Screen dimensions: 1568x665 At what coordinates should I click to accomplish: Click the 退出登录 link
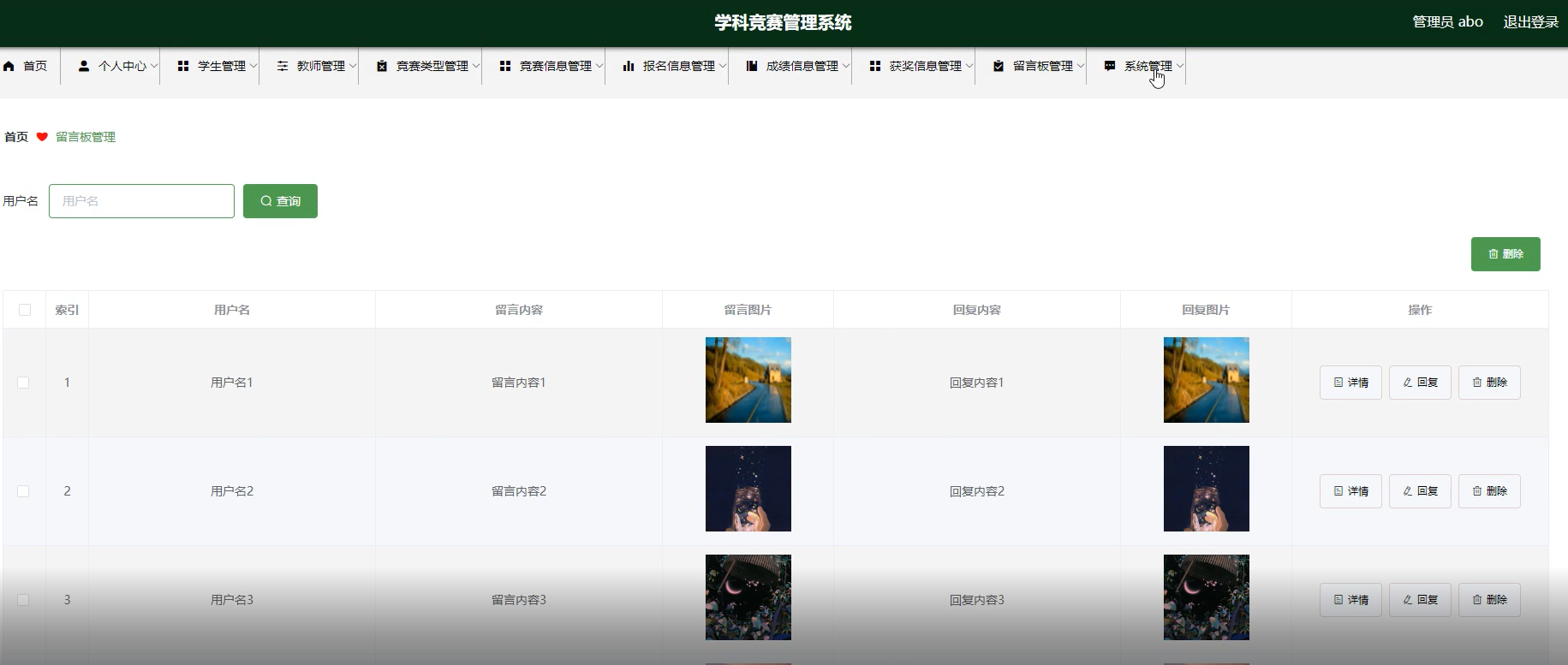coord(1531,22)
